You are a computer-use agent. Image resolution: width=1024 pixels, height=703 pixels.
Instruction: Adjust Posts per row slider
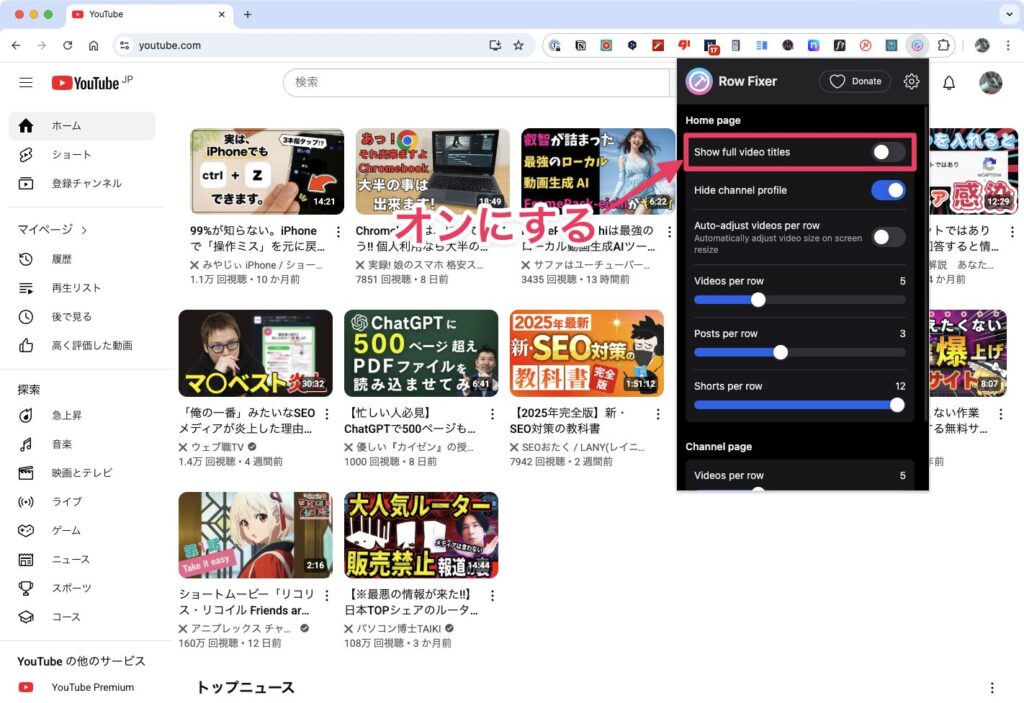point(799,352)
